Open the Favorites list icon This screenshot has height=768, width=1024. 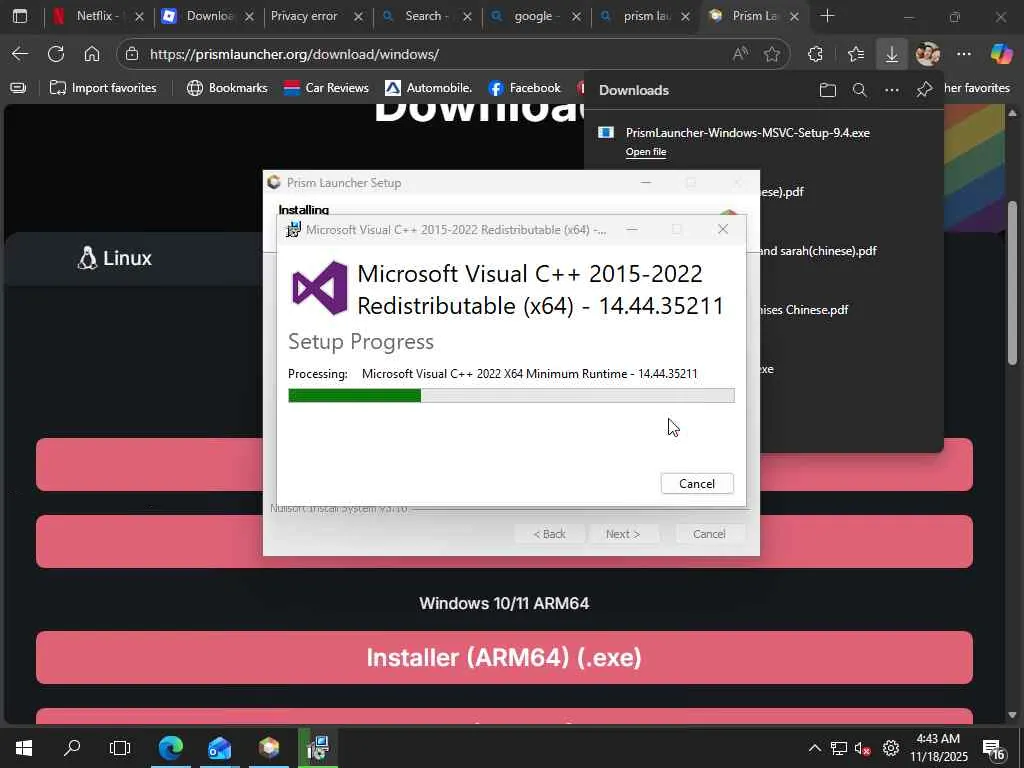(x=856, y=54)
